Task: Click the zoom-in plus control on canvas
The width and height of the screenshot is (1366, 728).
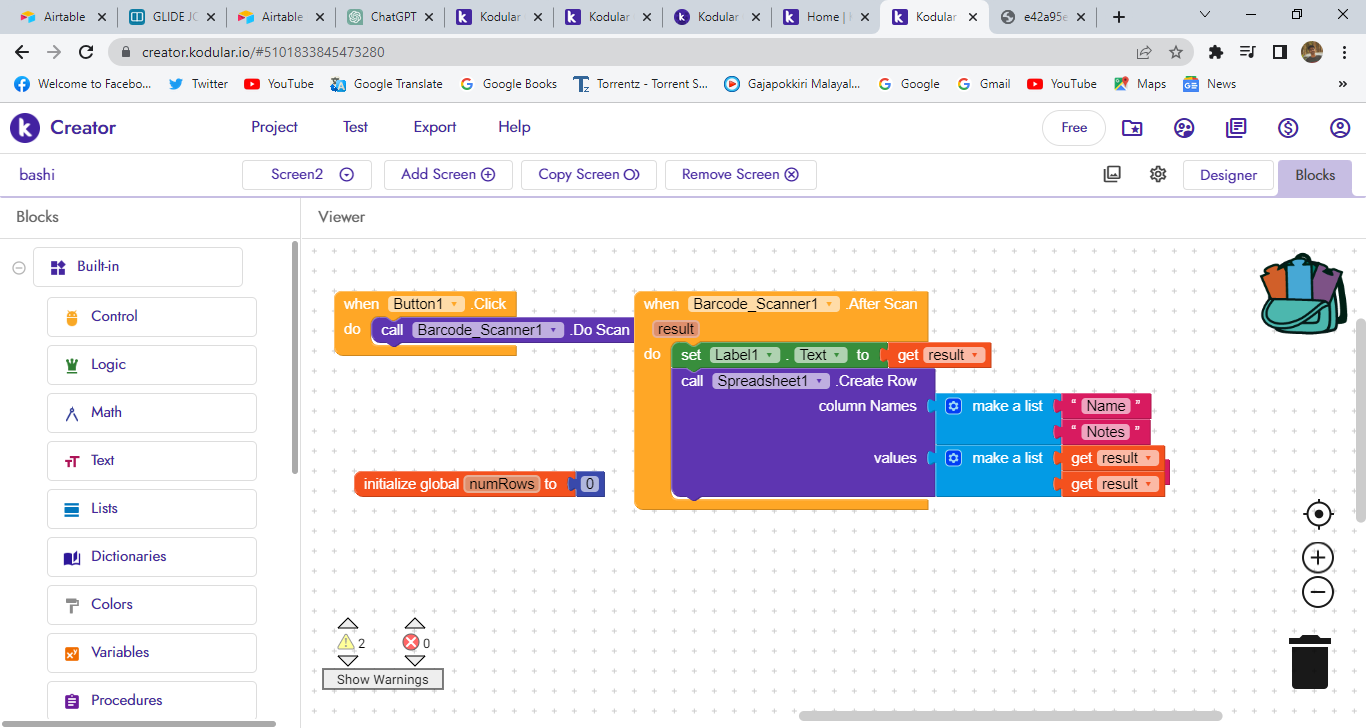Action: 1318,557
